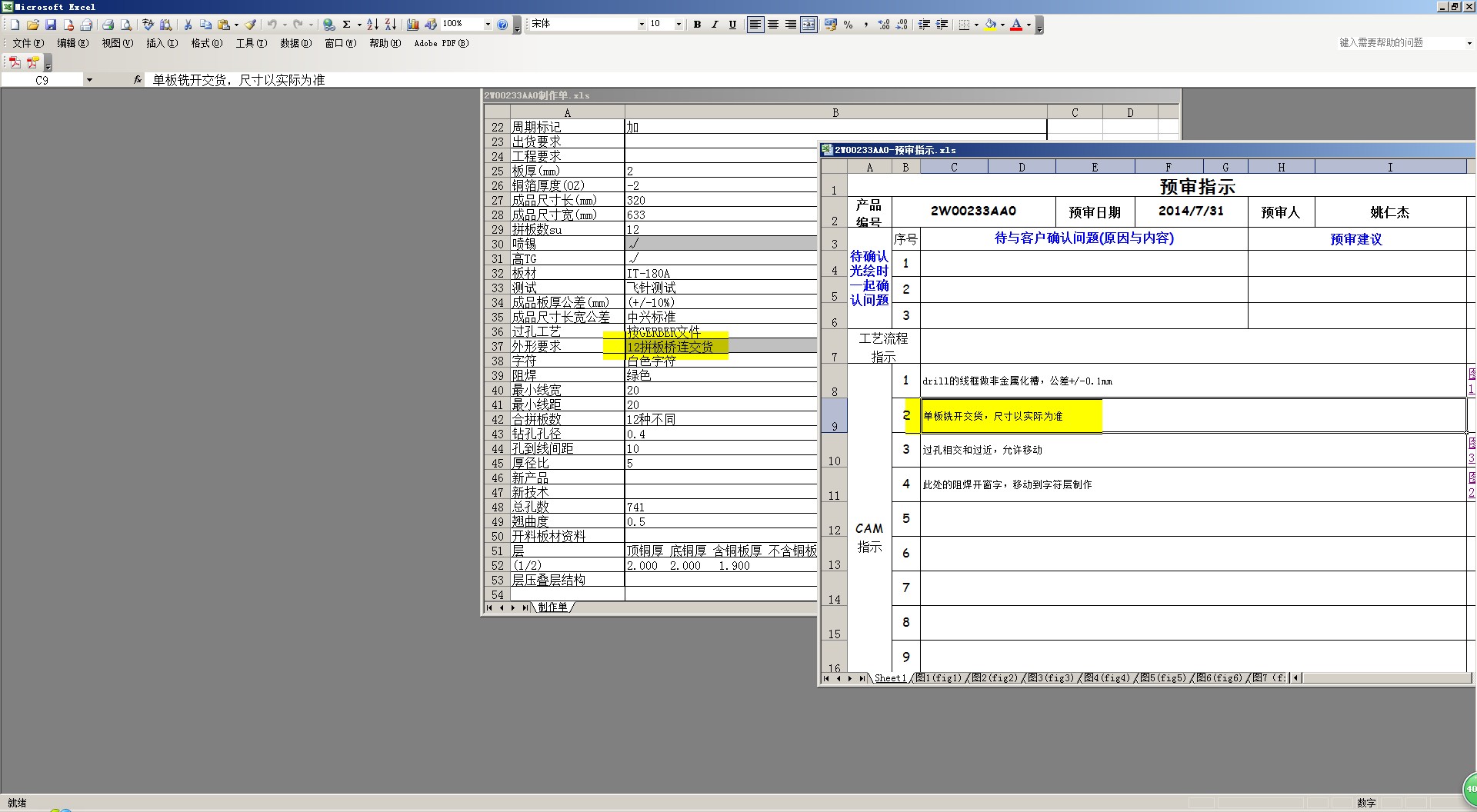This screenshot has height=812, width=1477.
Task: Open the 编辑(E) menu
Action: pos(72,43)
